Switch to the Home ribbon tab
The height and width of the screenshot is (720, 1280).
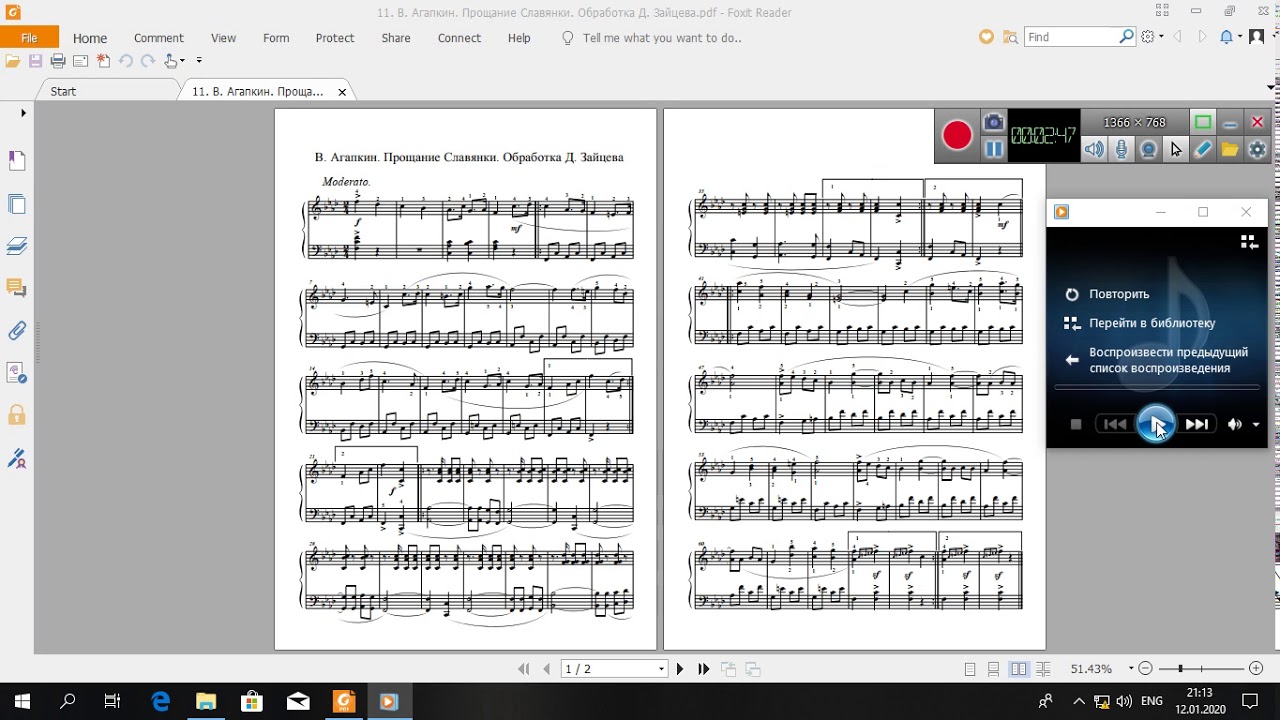(90, 38)
